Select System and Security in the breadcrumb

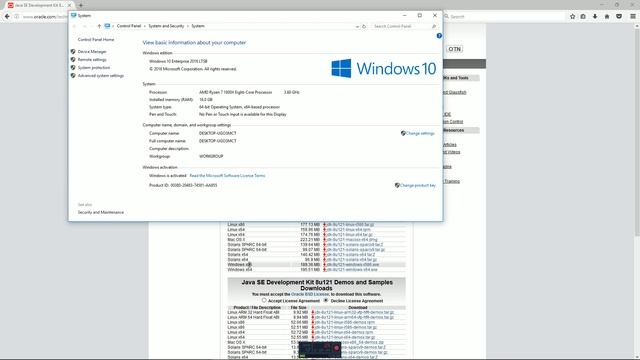click(x=166, y=26)
